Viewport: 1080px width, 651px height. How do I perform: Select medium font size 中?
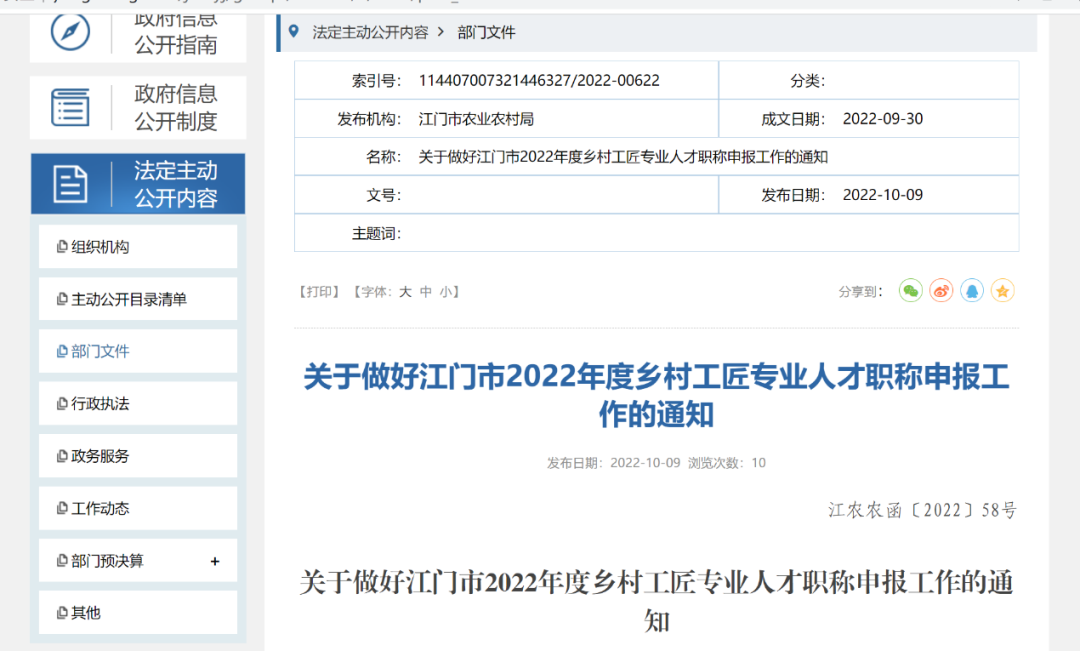(424, 291)
